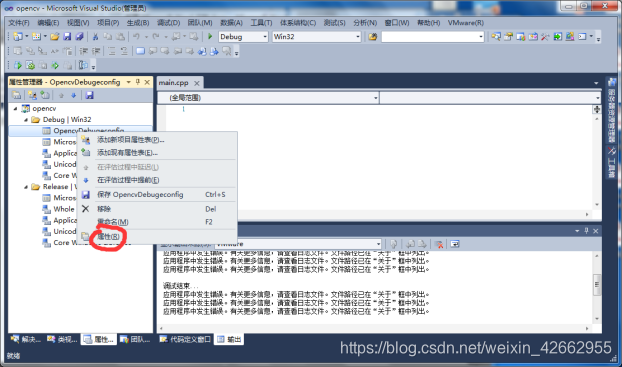Switch to the 代码定义窗口 bottom tab
622x367 pixels.
185,339
